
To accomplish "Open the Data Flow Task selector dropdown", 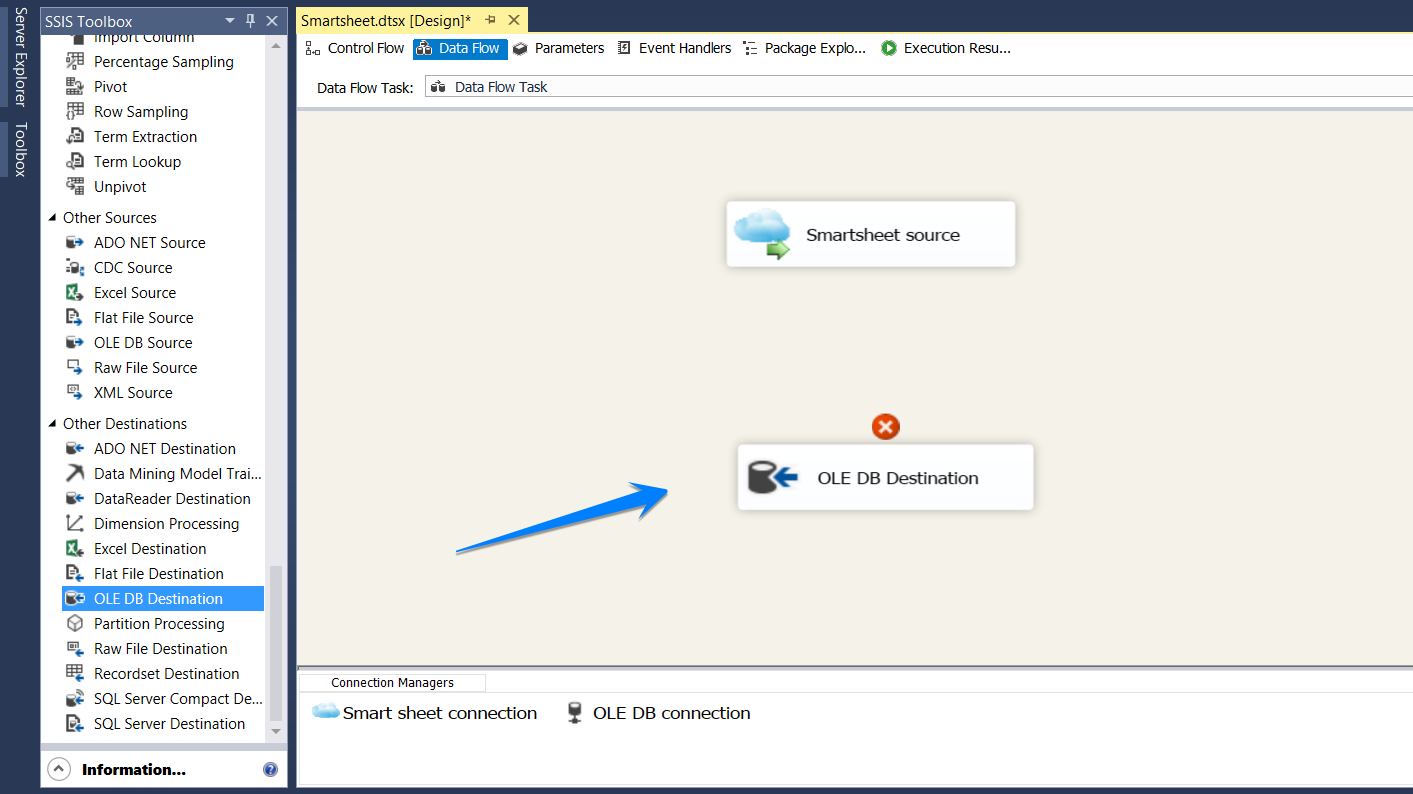I will pyautogui.click(x=918, y=87).
